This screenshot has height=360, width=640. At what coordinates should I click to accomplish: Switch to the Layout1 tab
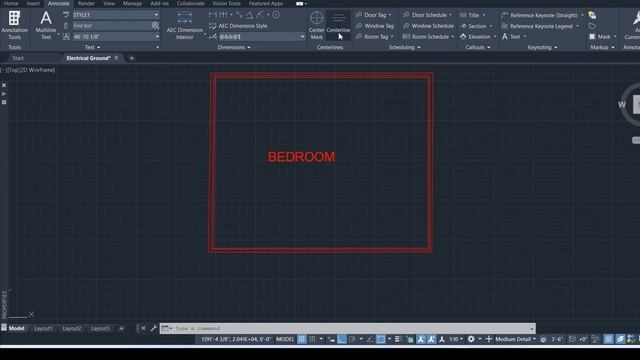tap(43, 328)
